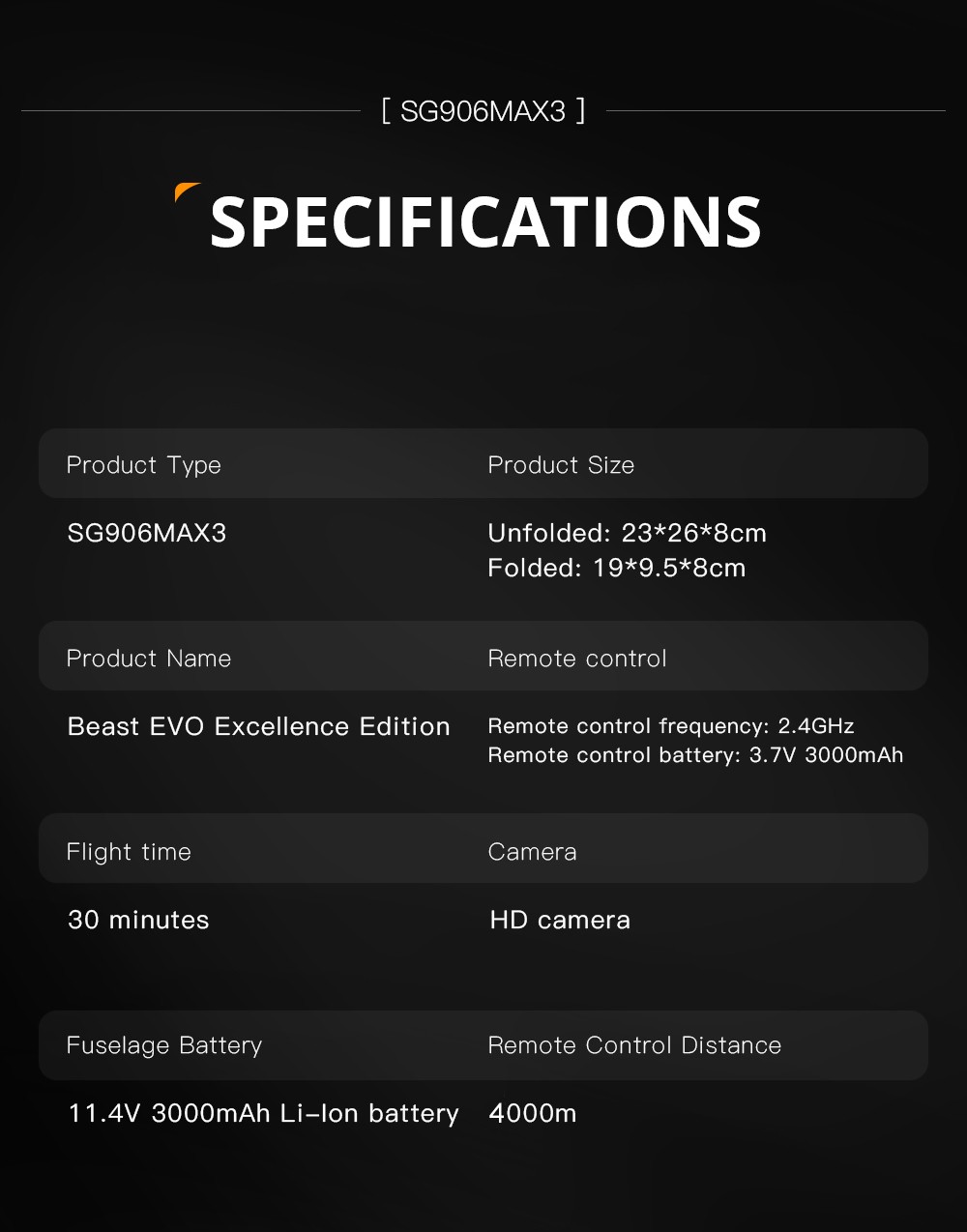The width and height of the screenshot is (967, 1232).
Task: Click the Unfolded: 23*26*8cm size text
Action: click(627, 533)
